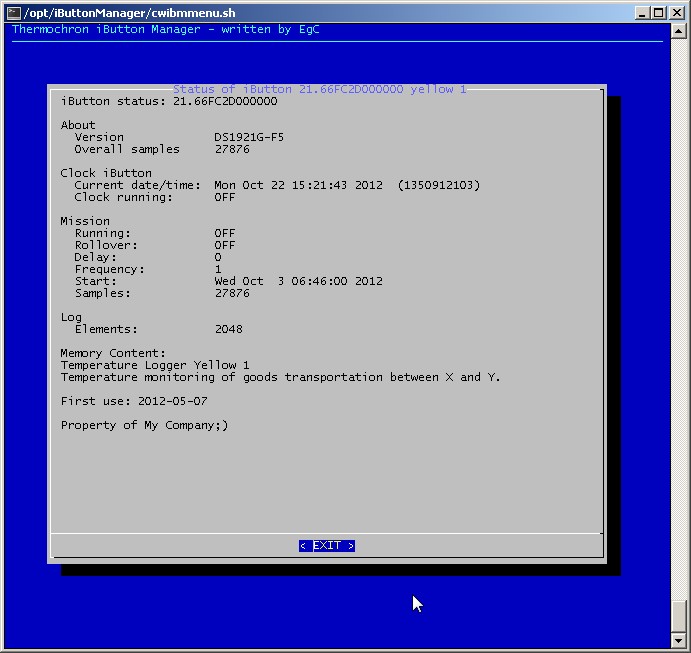The height and width of the screenshot is (653, 691).
Task: Close the cwibmmenu.sh window
Action: click(x=676, y=13)
